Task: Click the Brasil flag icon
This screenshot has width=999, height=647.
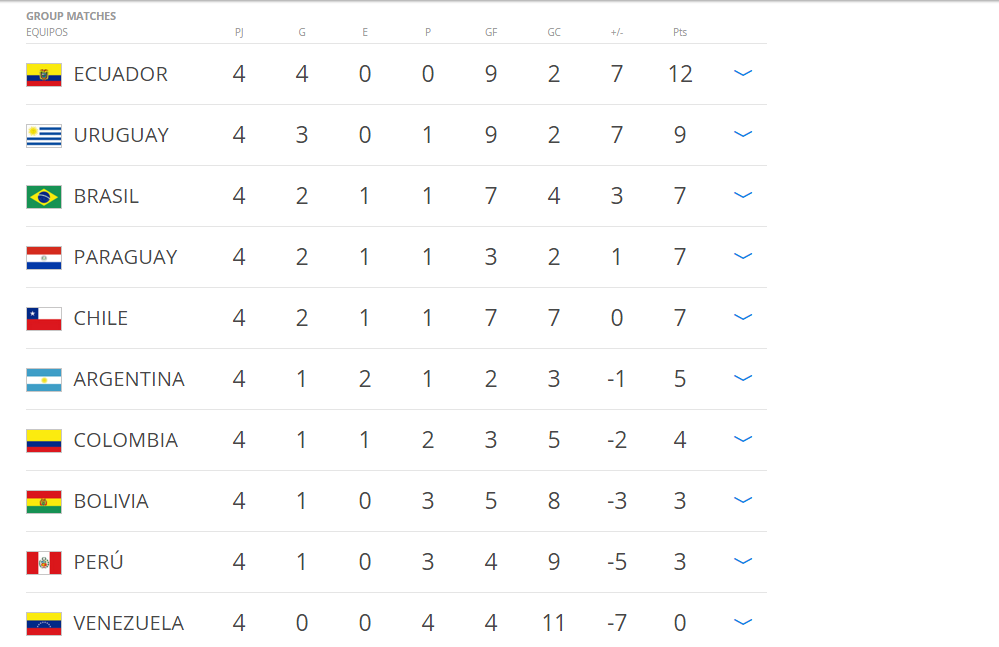Action: click(44, 197)
